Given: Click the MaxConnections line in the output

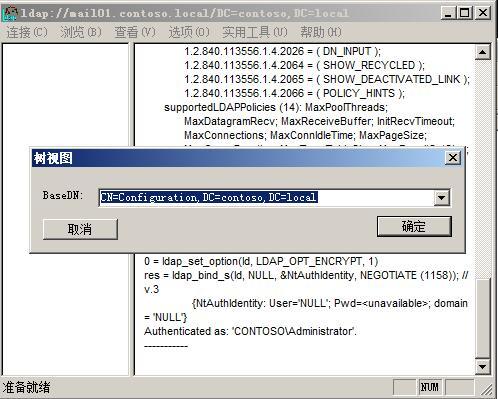Looking at the screenshot, I should coord(305,135).
